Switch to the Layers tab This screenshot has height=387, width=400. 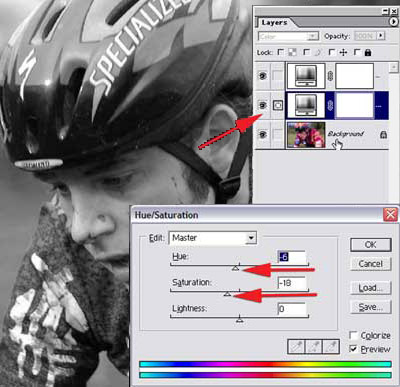274,22
